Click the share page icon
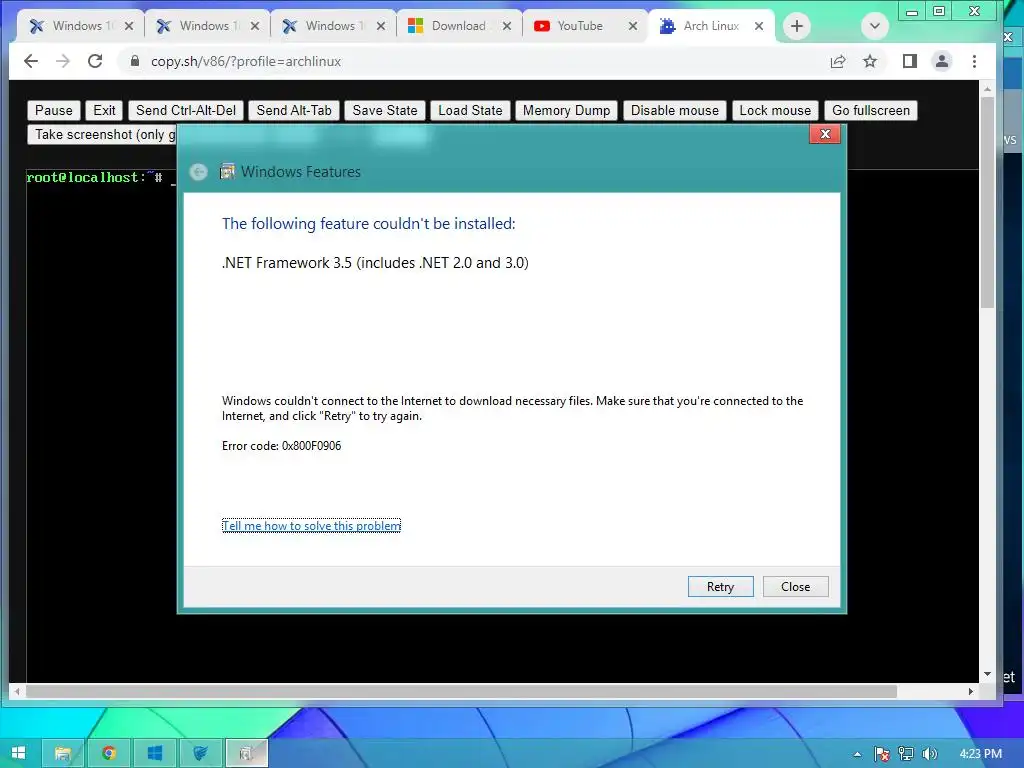The height and width of the screenshot is (768, 1024). click(x=838, y=61)
